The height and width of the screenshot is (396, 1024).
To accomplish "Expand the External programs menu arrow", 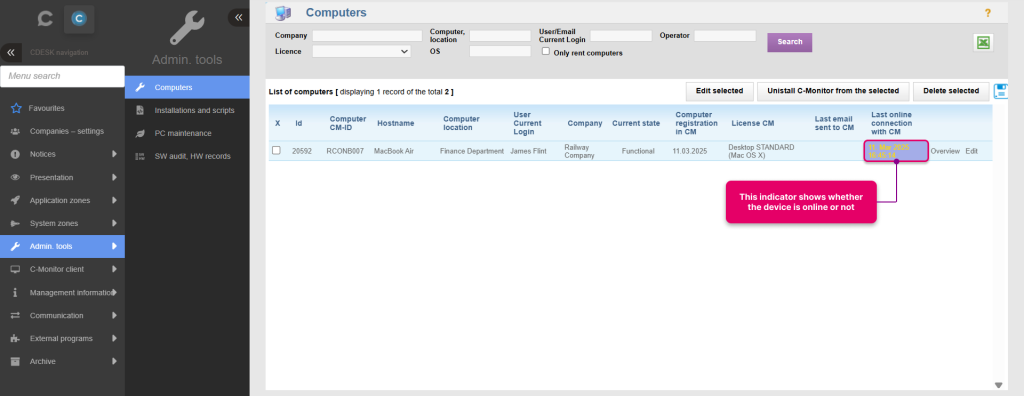I will pos(114,338).
